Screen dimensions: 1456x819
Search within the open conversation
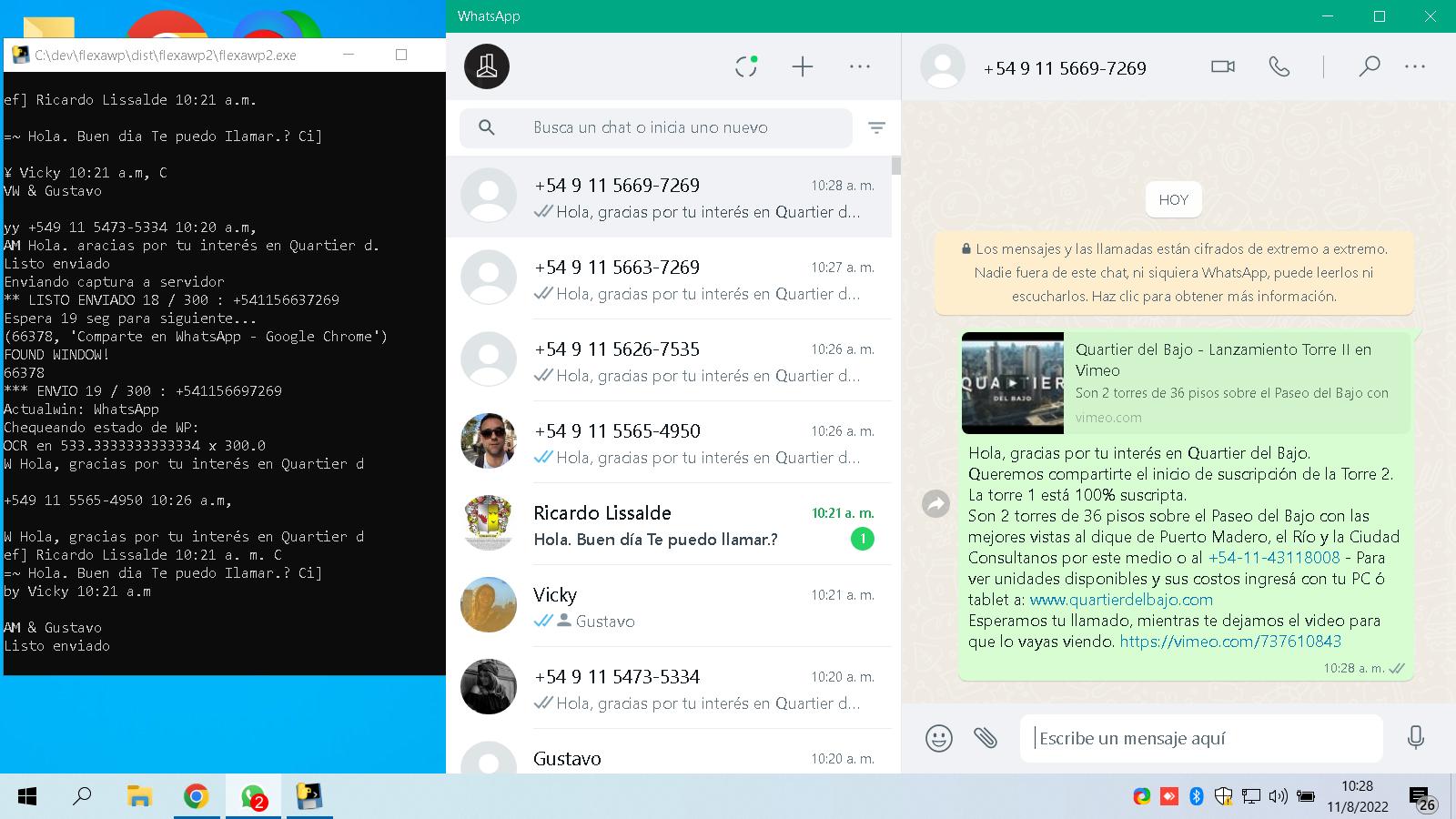(x=1370, y=66)
